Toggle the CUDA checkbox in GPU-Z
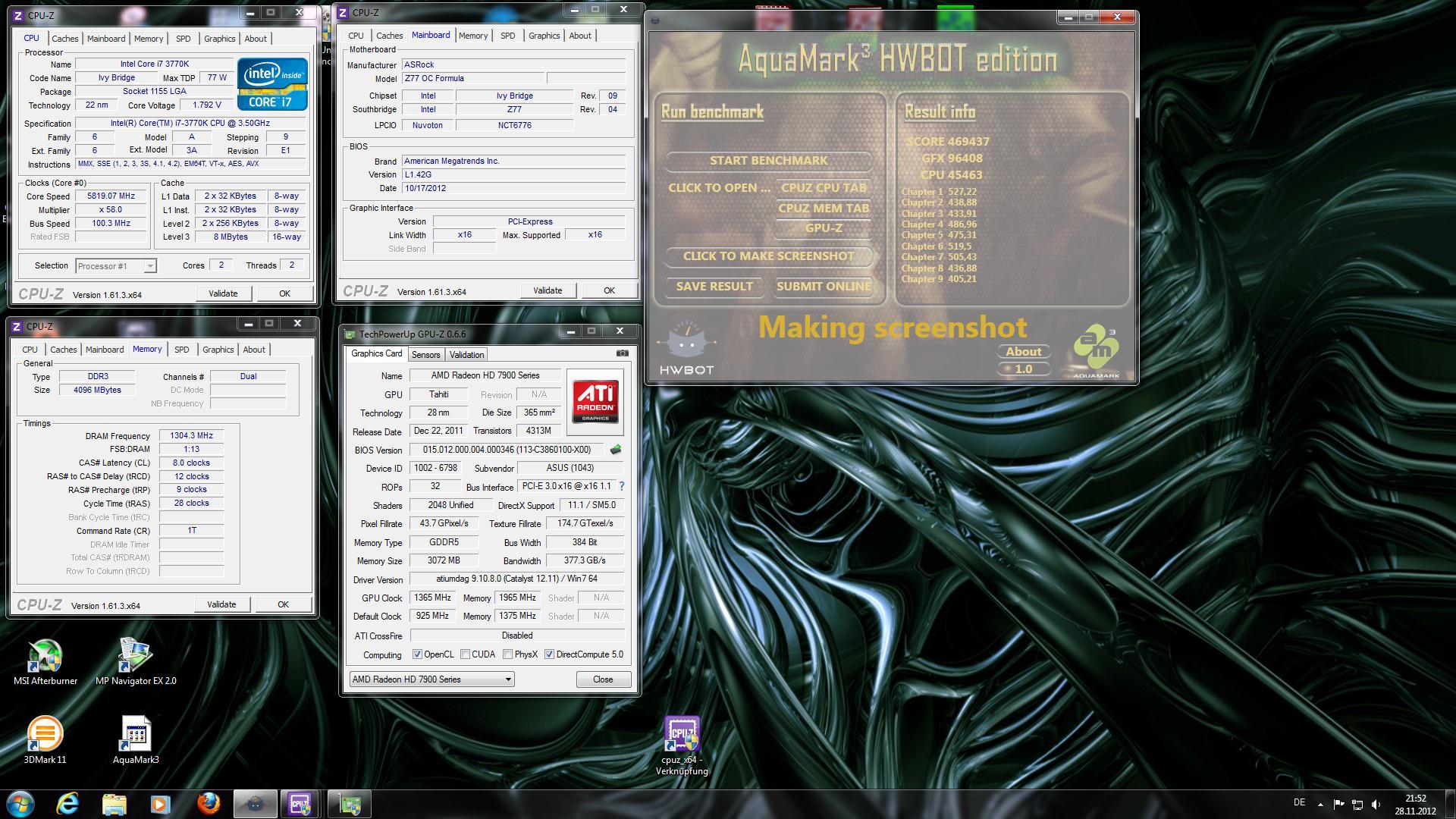The width and height of the screenshot is (1456, 819). 465,654
